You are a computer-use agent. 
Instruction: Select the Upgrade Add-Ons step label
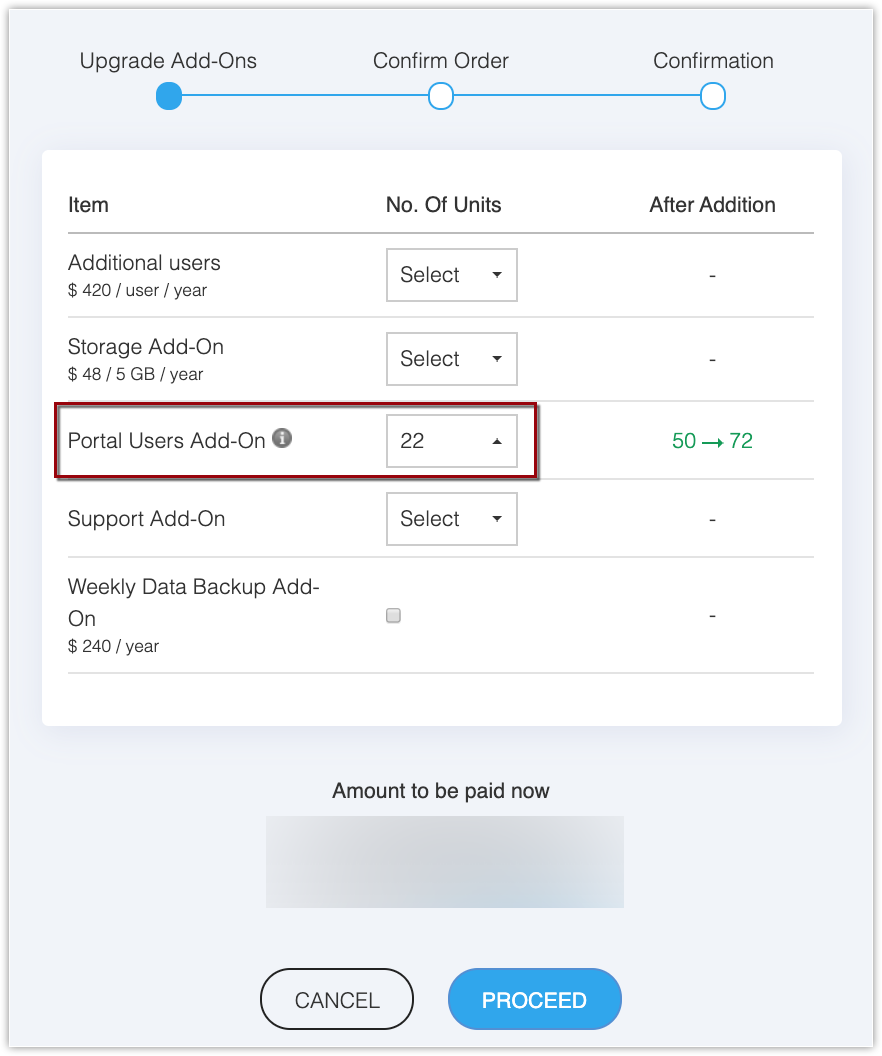coord(168,61)
